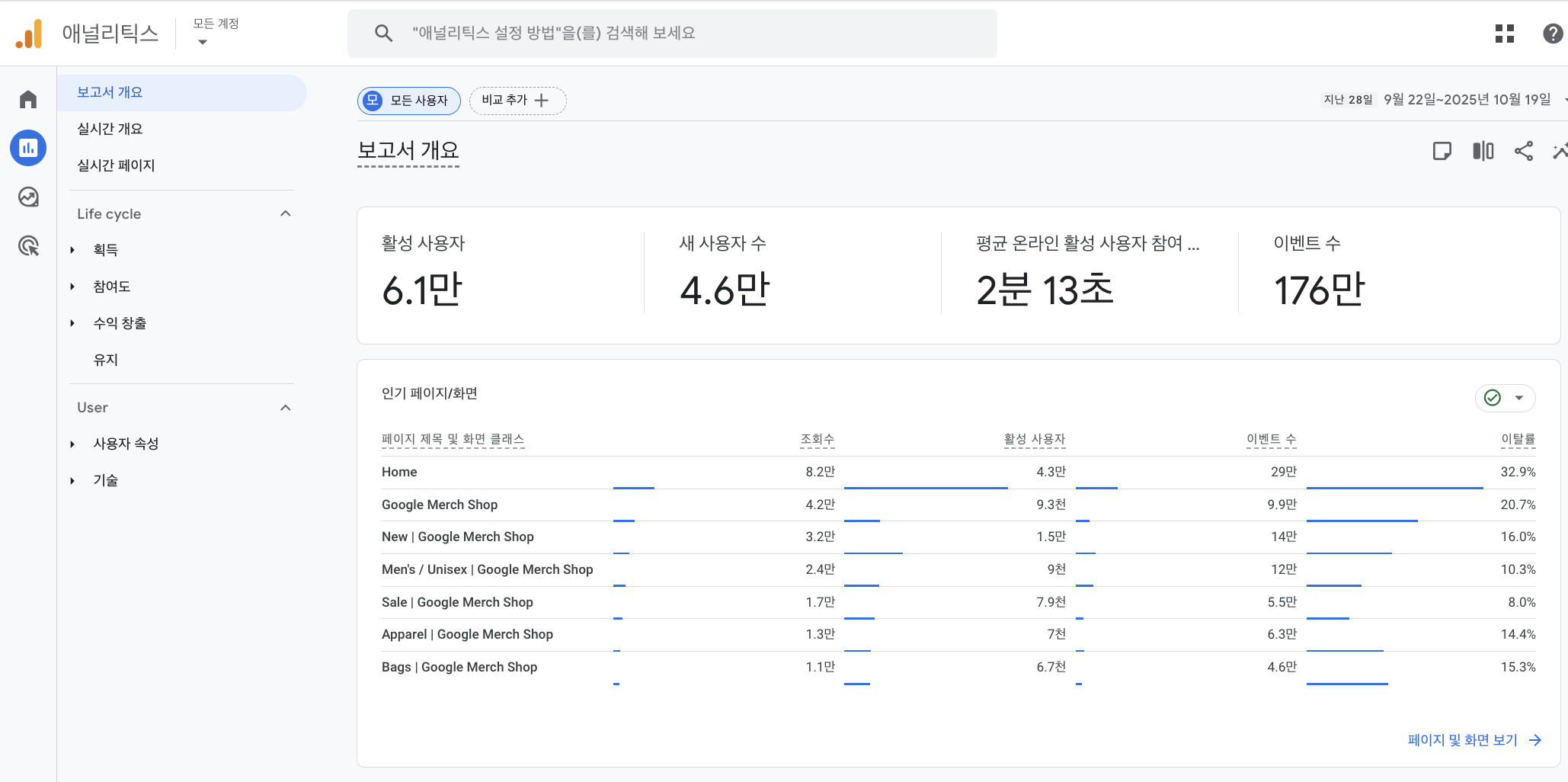Click the 활성 사용자 column header in table

(x=1035, y=439)
